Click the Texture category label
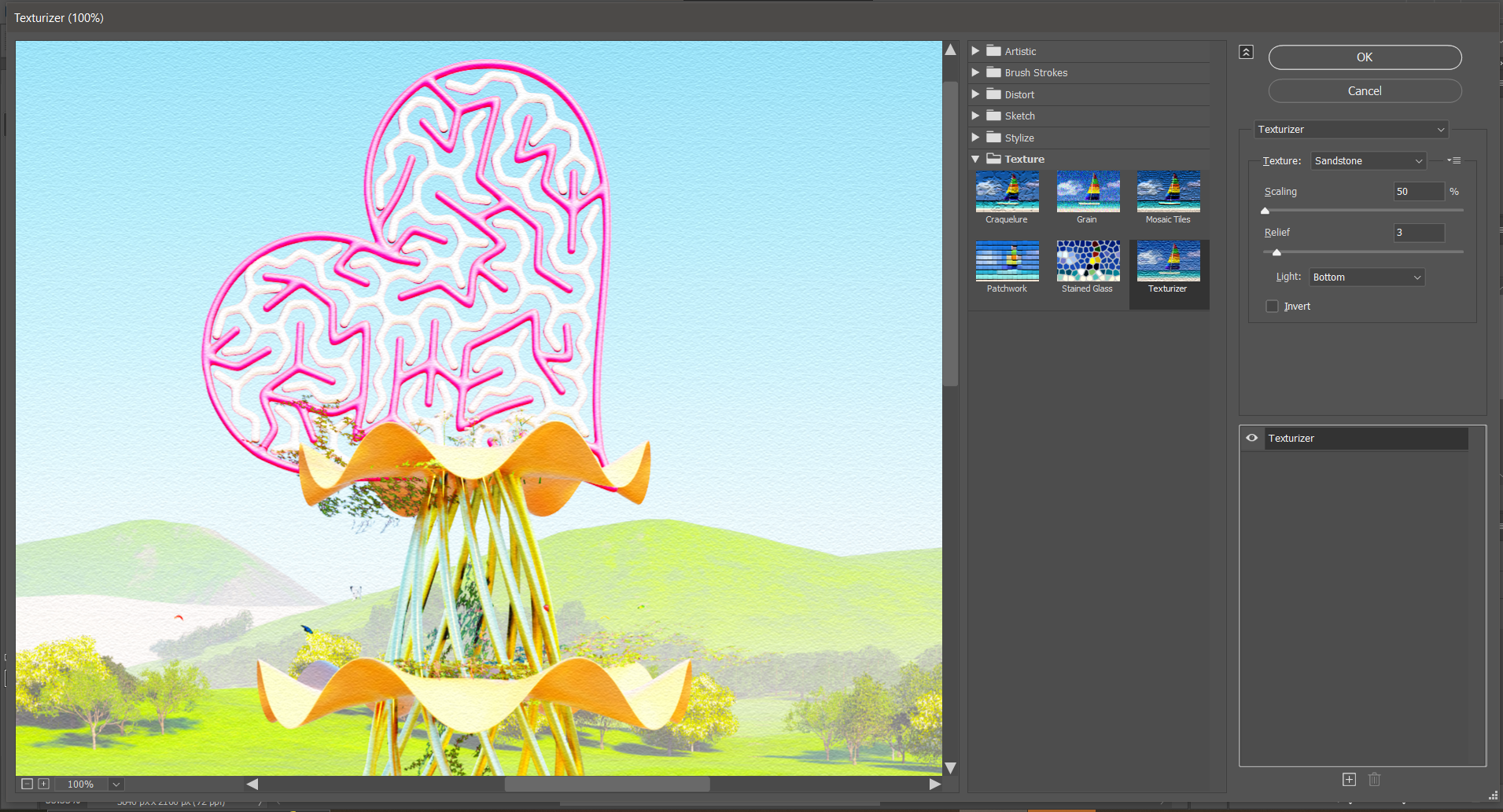Screen dimensions: 1503x812 [x=1024, y=159]
